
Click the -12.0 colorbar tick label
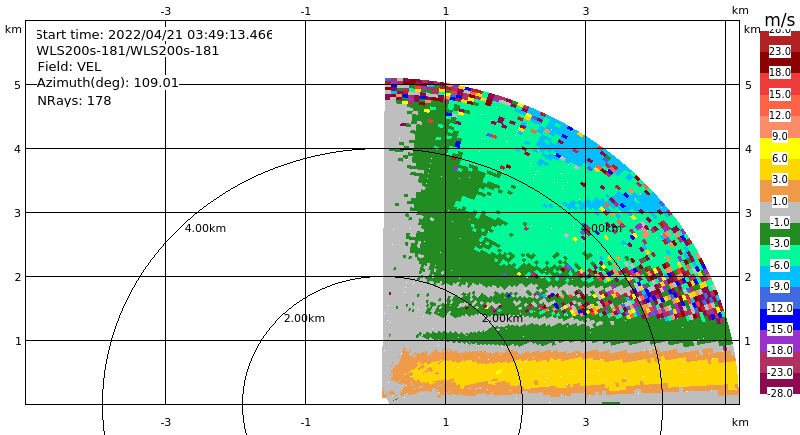point(780,308)
